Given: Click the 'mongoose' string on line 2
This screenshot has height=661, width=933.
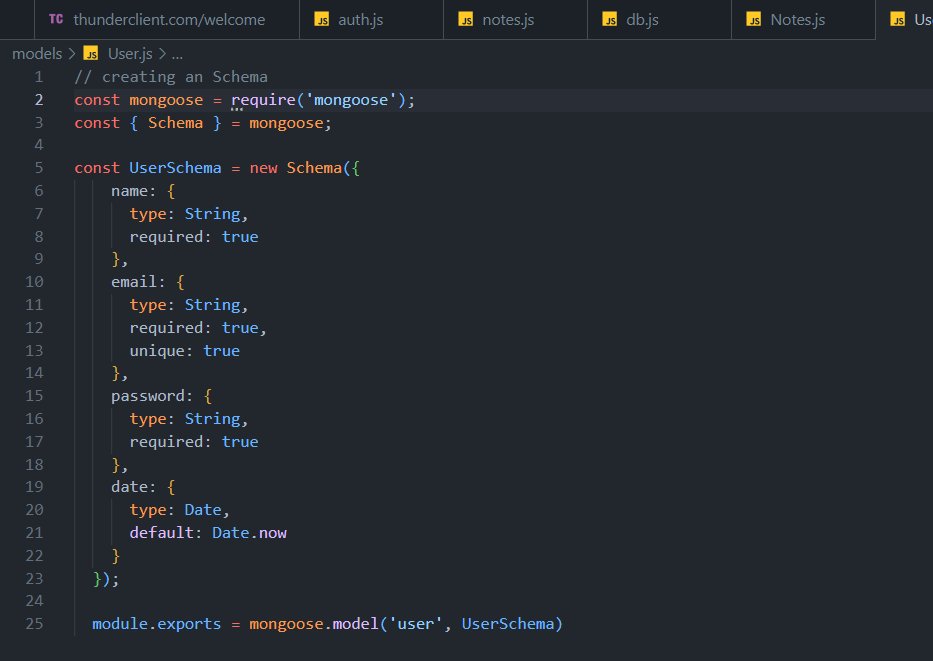Looking at the screenshot, I should coord(351,100).
